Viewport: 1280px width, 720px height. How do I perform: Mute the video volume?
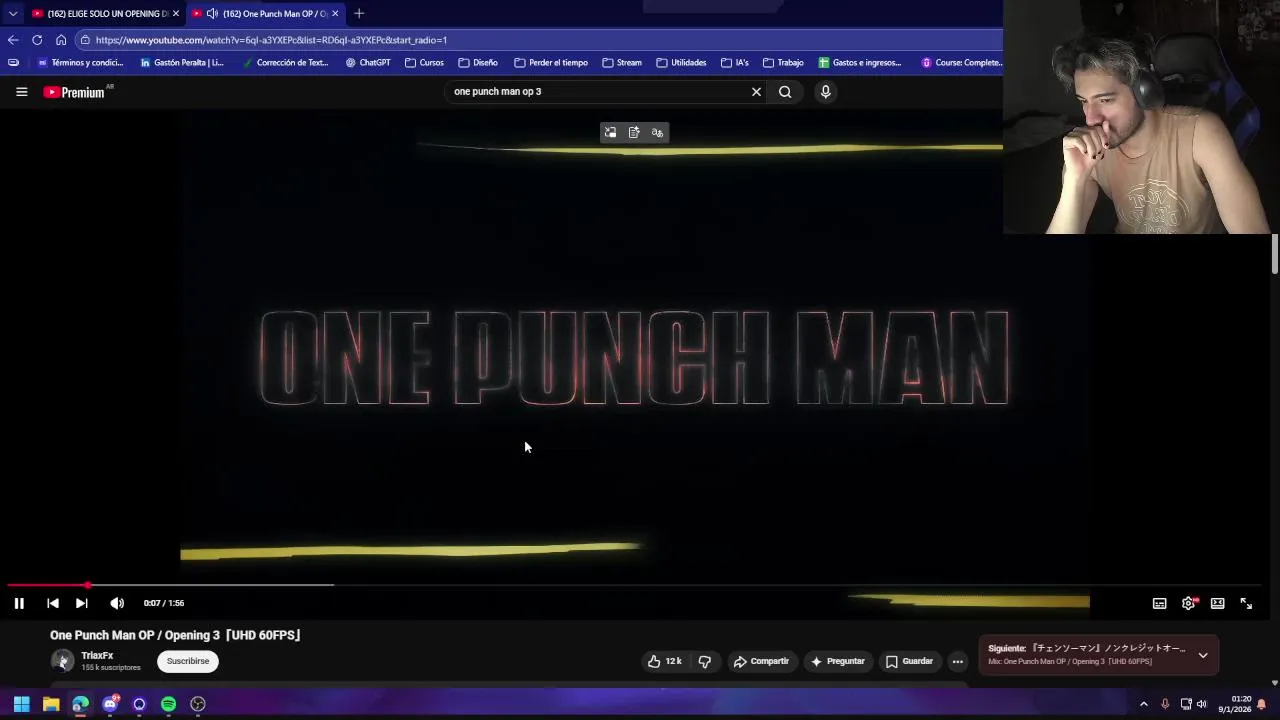[x=117, y=603]
